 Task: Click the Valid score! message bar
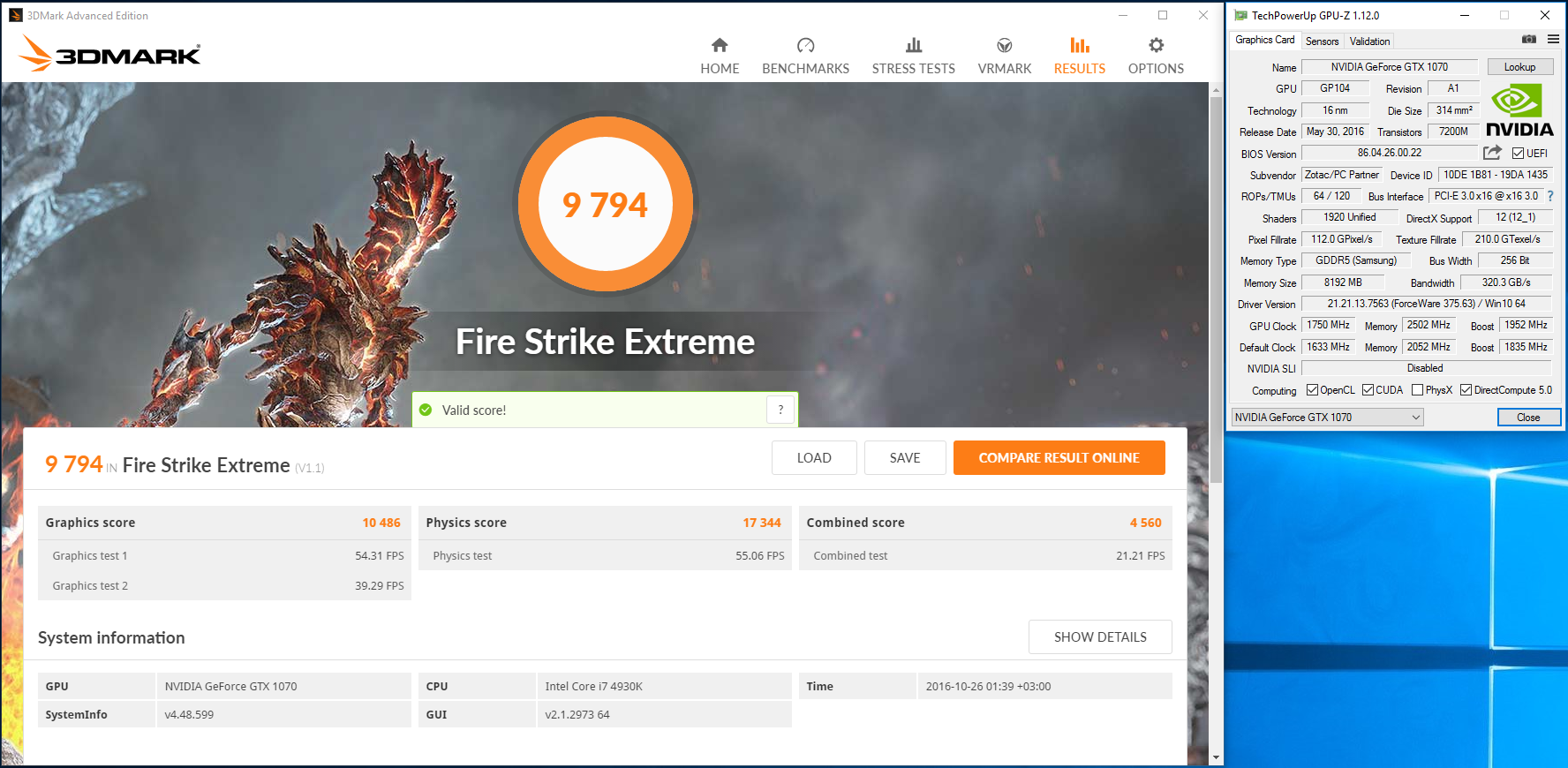tap(605, 410)
